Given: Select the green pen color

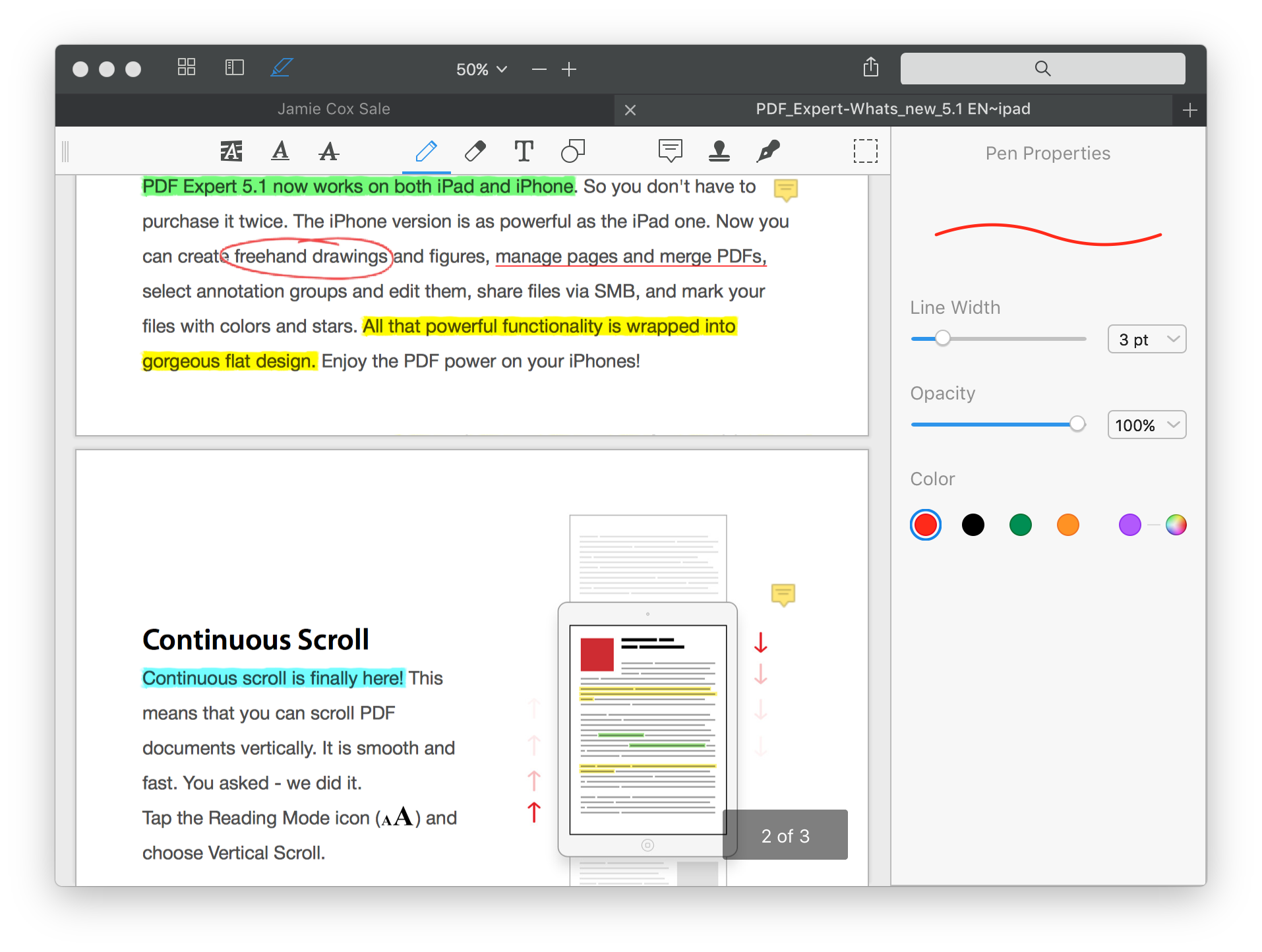Looking at the screenshot, I should pyautogui.click(x=1020, y=524).
